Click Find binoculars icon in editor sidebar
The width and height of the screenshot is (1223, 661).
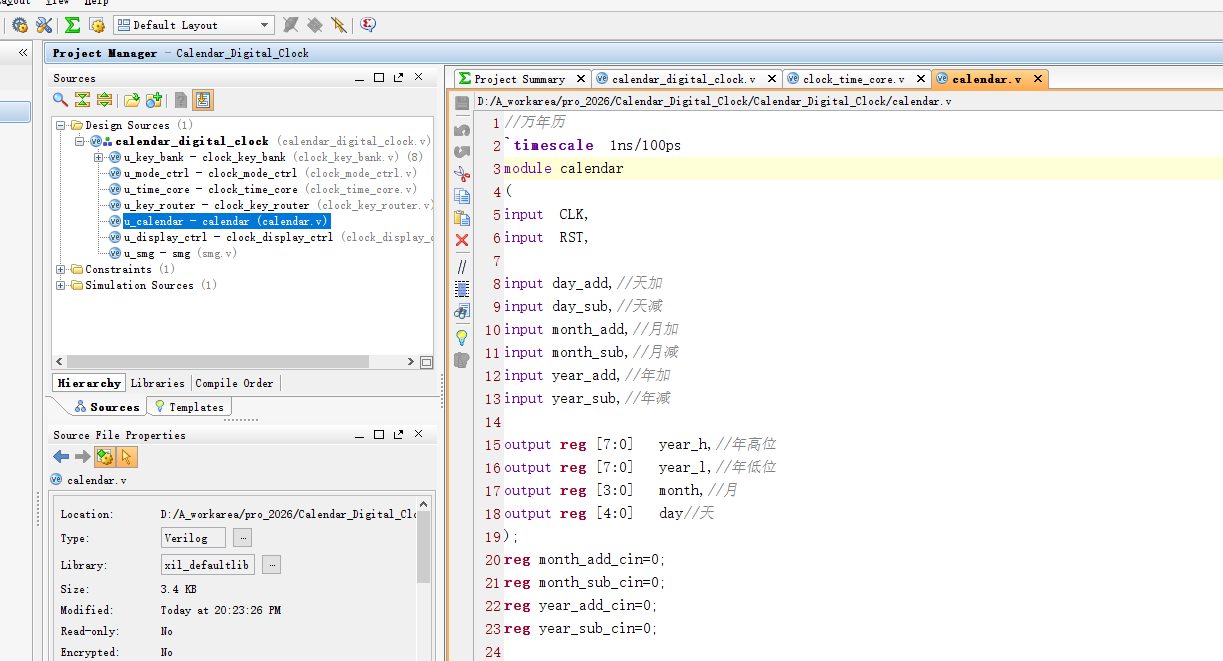pos(462,312)
